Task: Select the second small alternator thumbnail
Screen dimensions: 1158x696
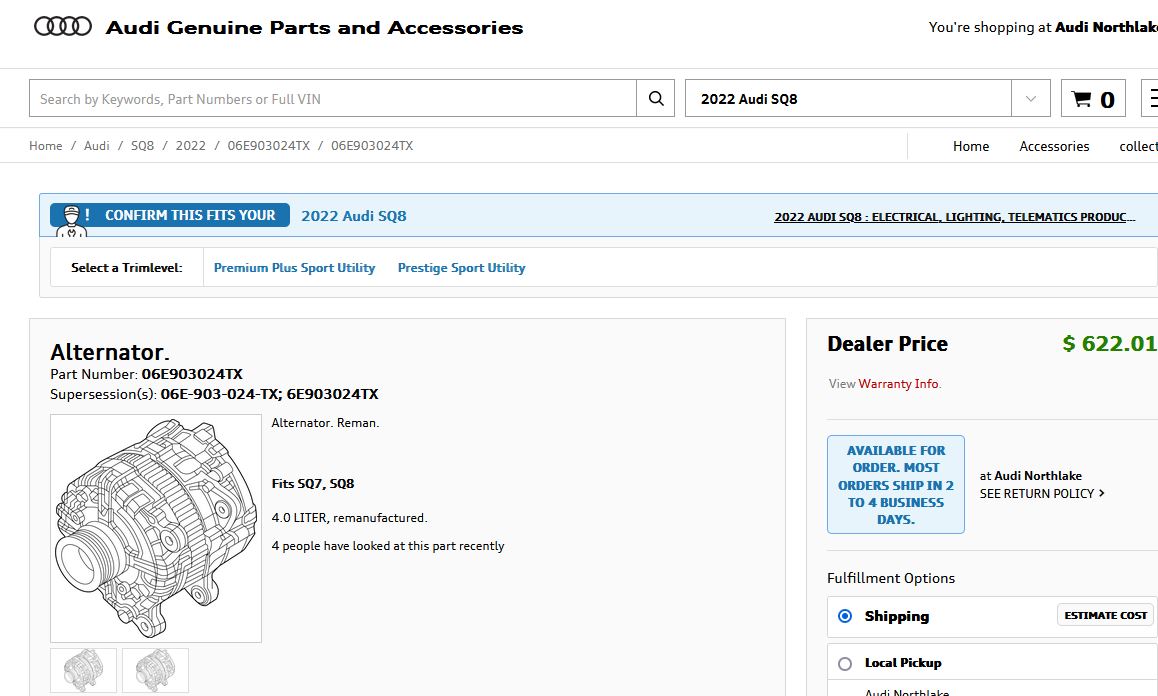Action: click(156, 670)
